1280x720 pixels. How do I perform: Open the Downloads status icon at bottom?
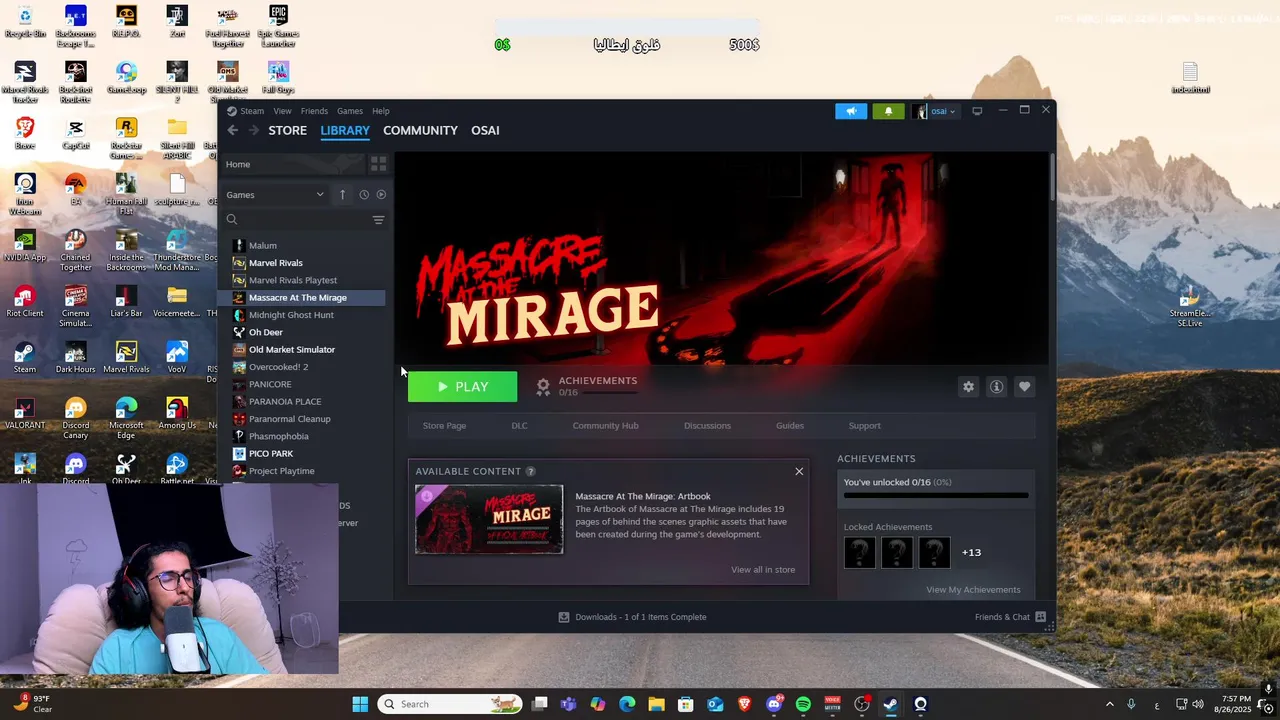click(x=564, y=617)
